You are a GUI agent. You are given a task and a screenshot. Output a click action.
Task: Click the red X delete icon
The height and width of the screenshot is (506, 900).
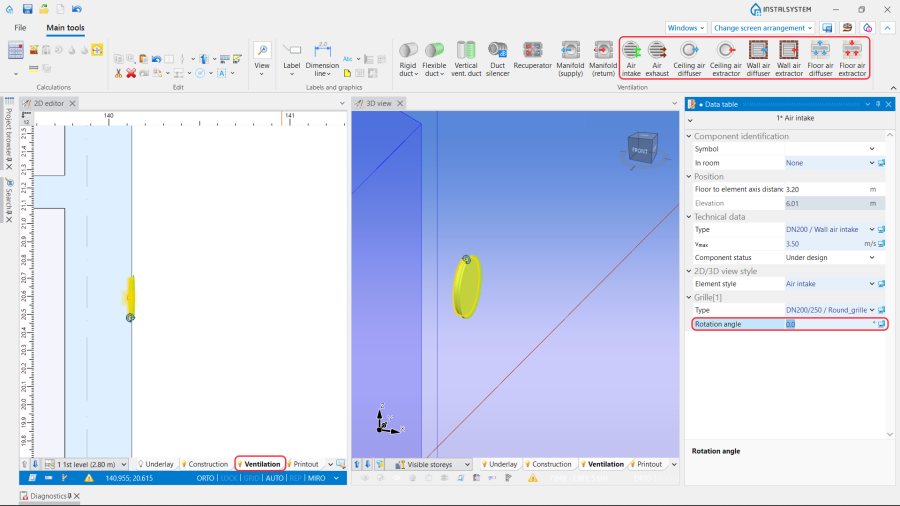130,73
